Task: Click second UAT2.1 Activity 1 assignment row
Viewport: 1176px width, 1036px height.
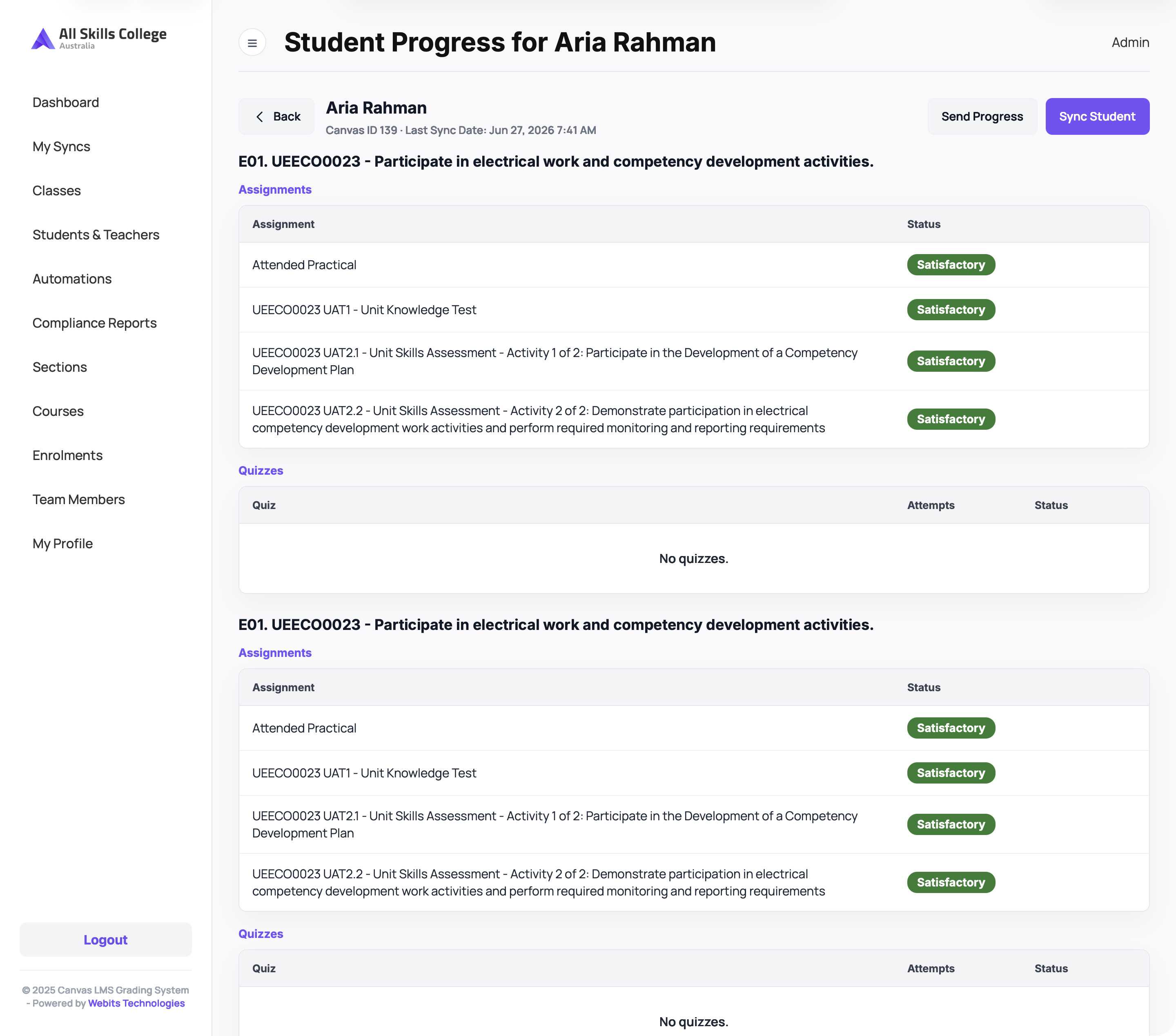Action: pos(694,824)
